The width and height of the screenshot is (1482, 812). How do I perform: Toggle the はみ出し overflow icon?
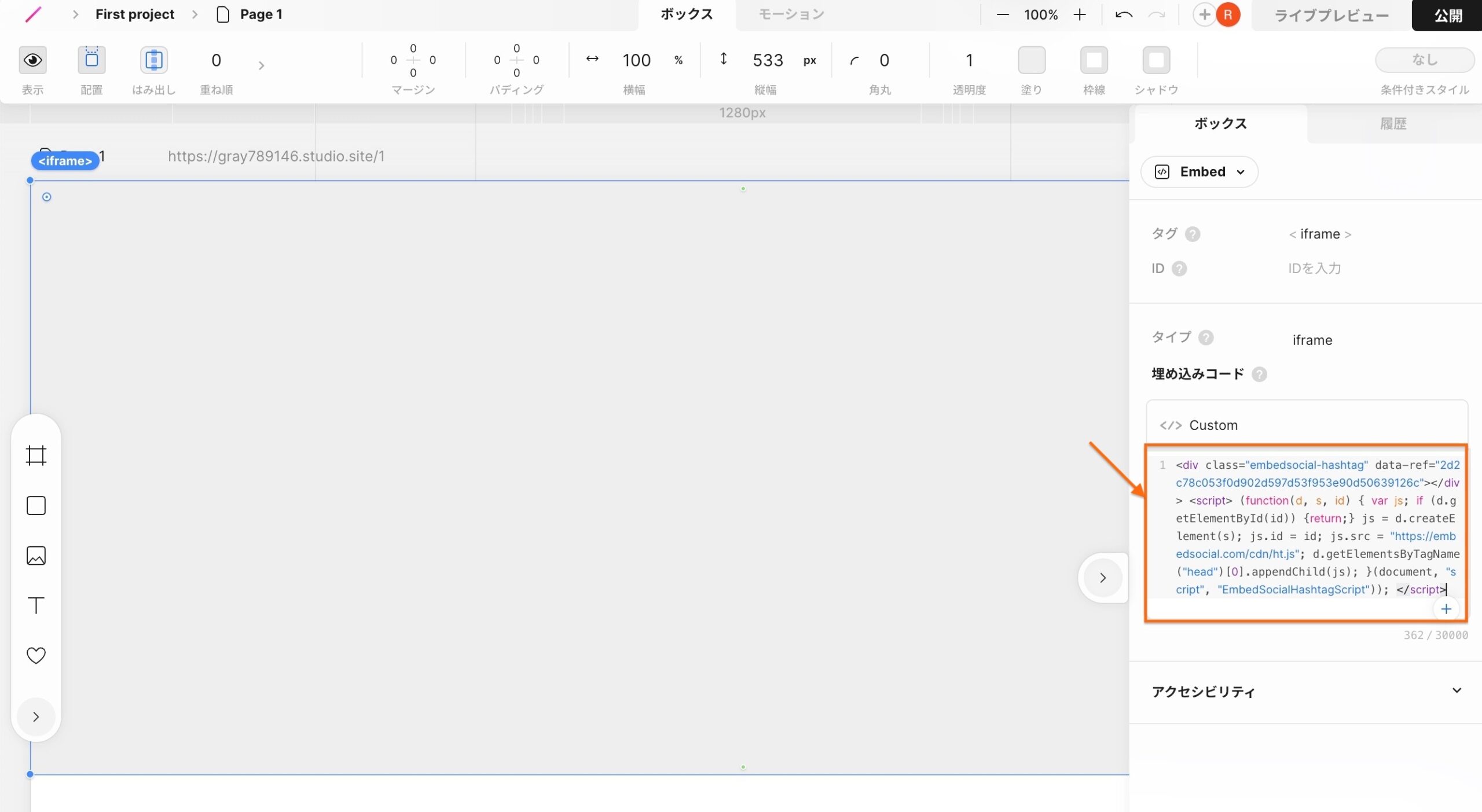tap(153, 60)
